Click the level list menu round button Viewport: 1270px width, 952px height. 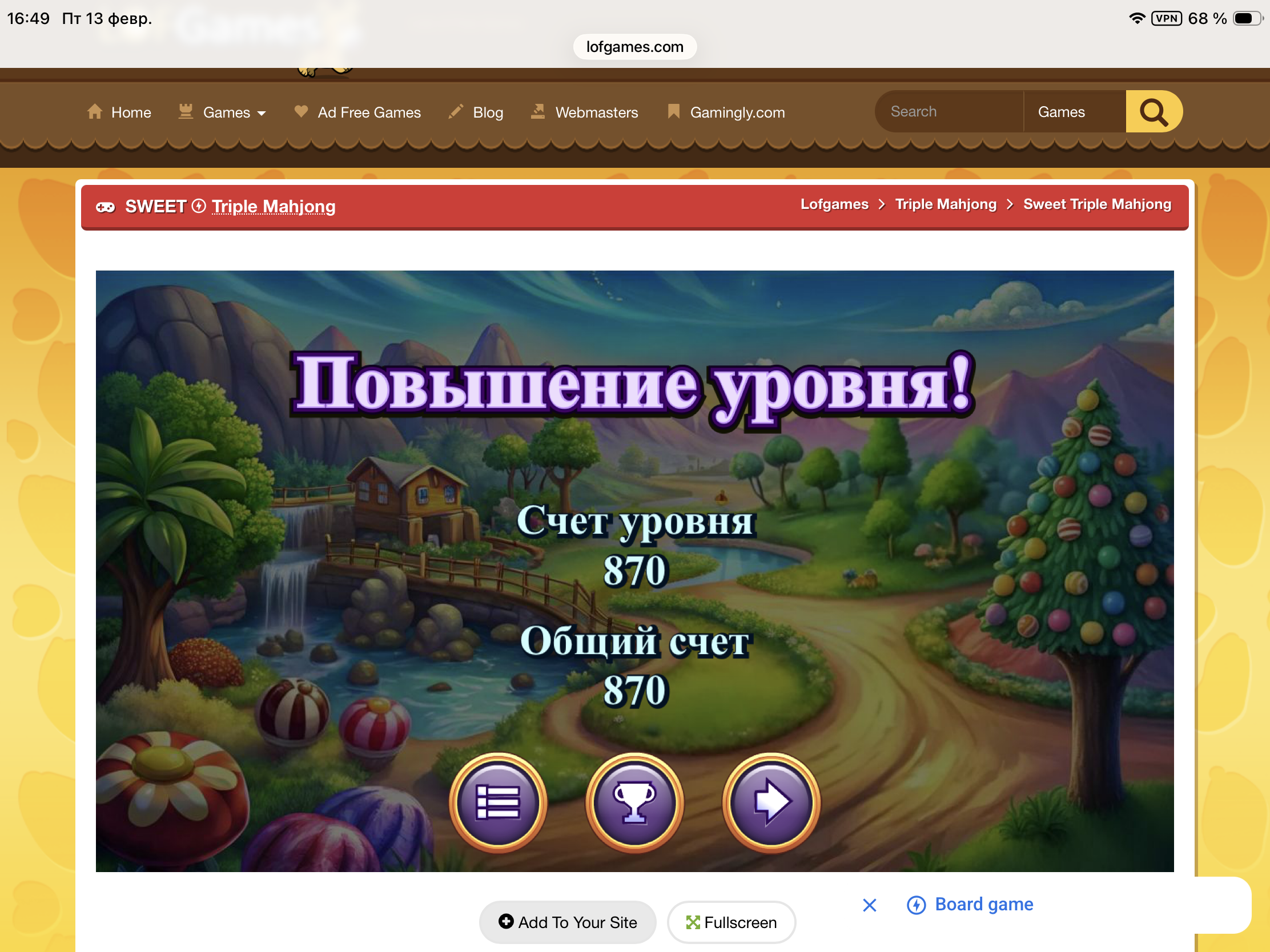point(498,802)
